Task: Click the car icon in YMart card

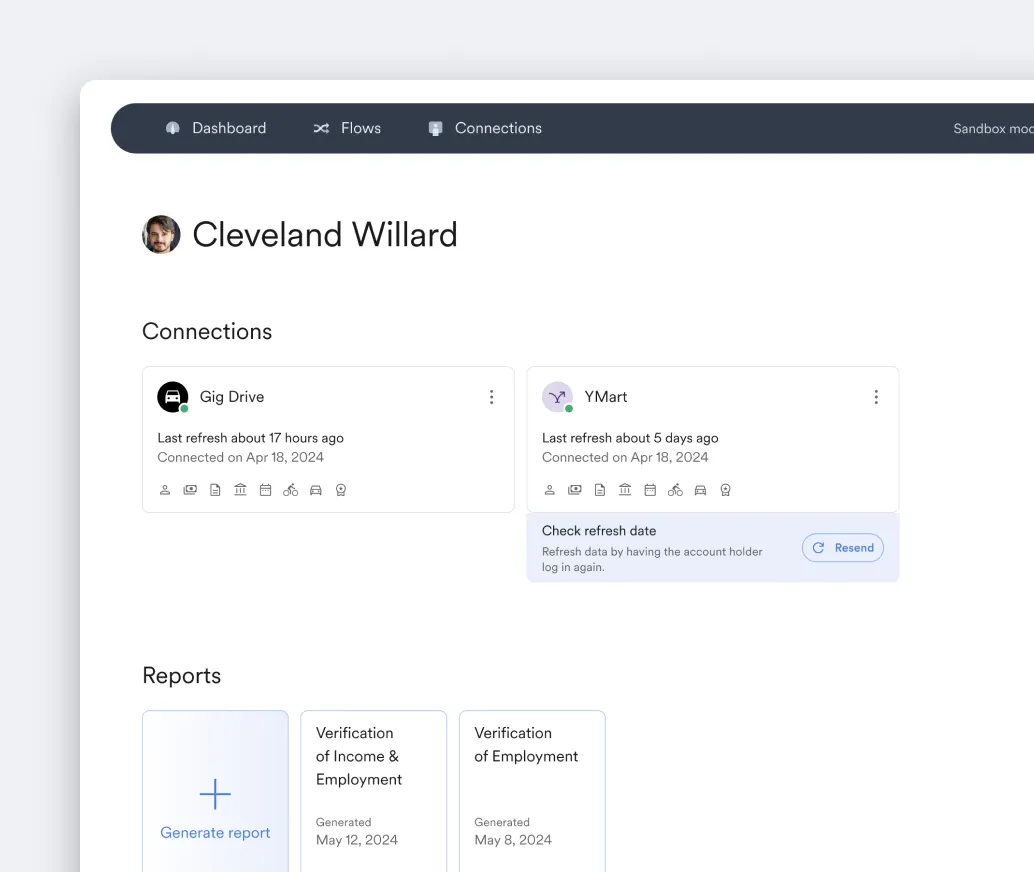Action: [x=700, y=490]
